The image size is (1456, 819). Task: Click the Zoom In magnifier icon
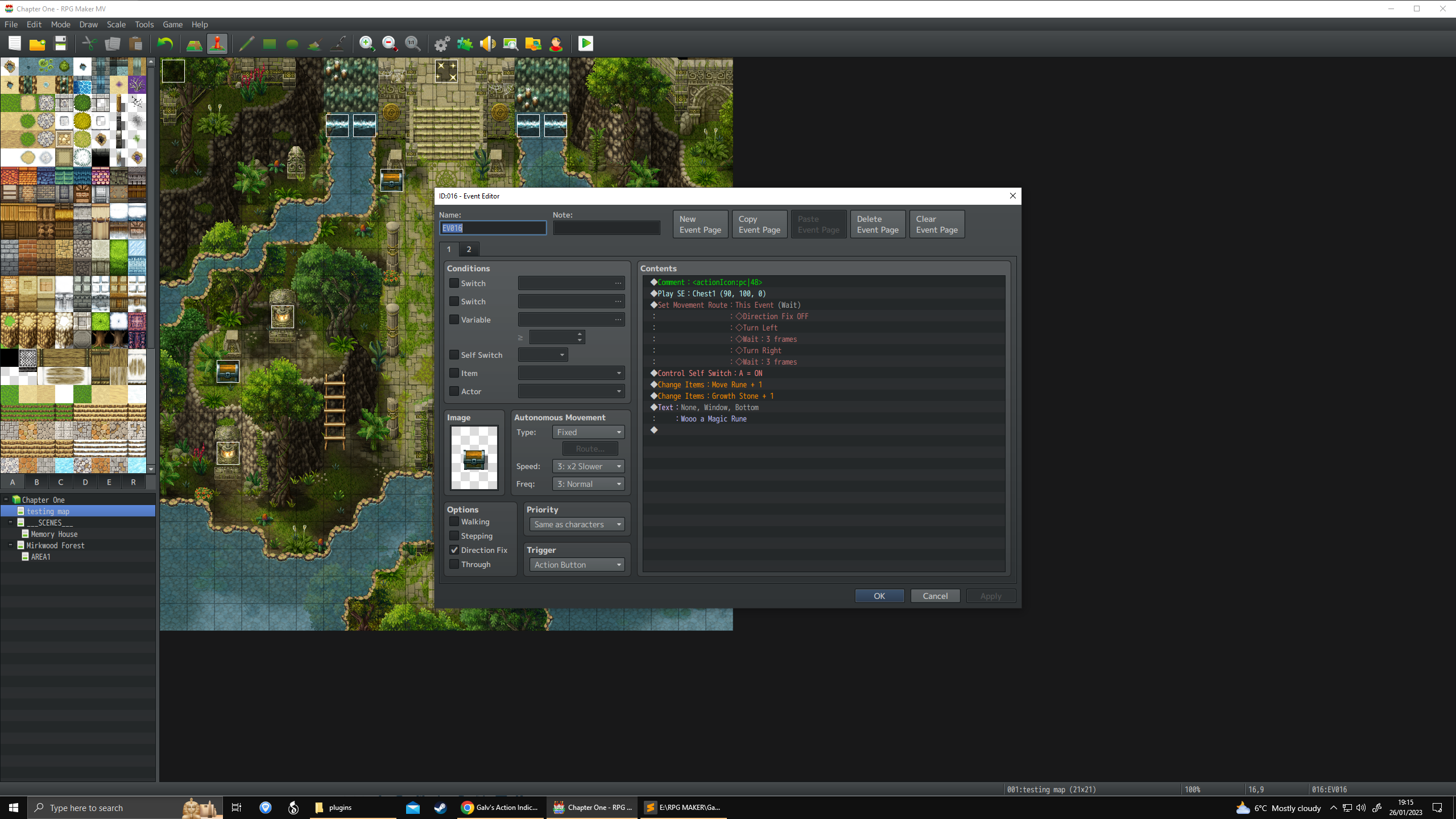[x=367, y=44]
